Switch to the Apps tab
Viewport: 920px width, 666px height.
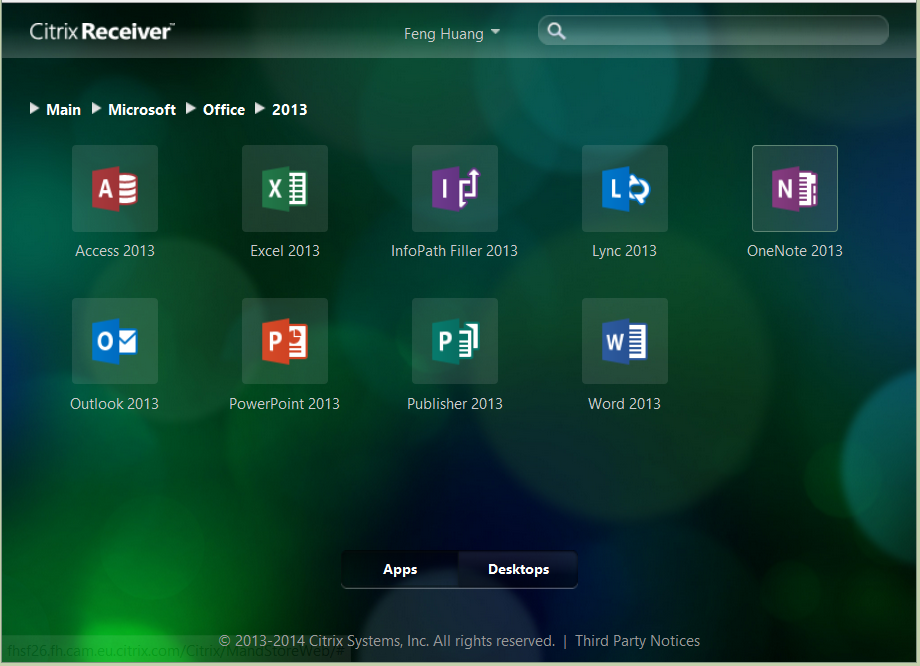400,569
